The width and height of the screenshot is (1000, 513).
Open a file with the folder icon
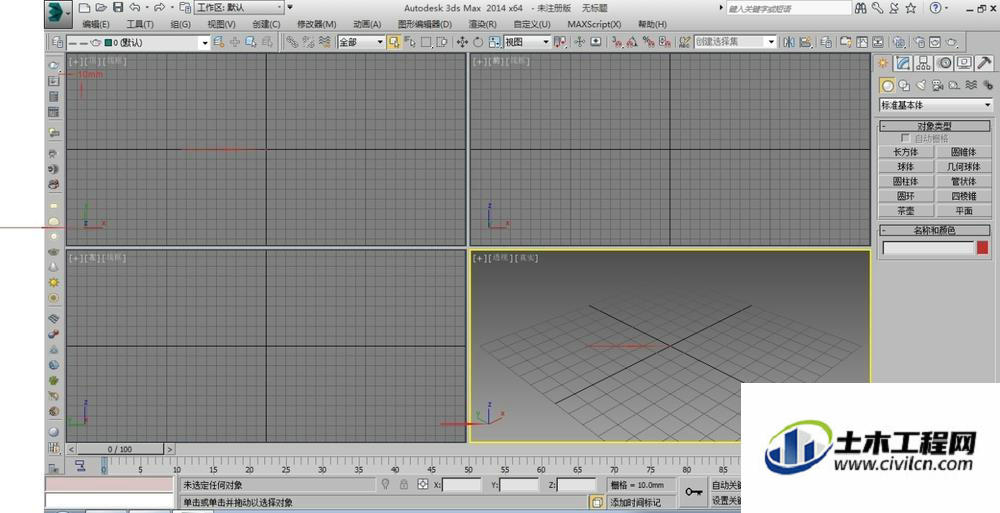click(x=101, y=8)
